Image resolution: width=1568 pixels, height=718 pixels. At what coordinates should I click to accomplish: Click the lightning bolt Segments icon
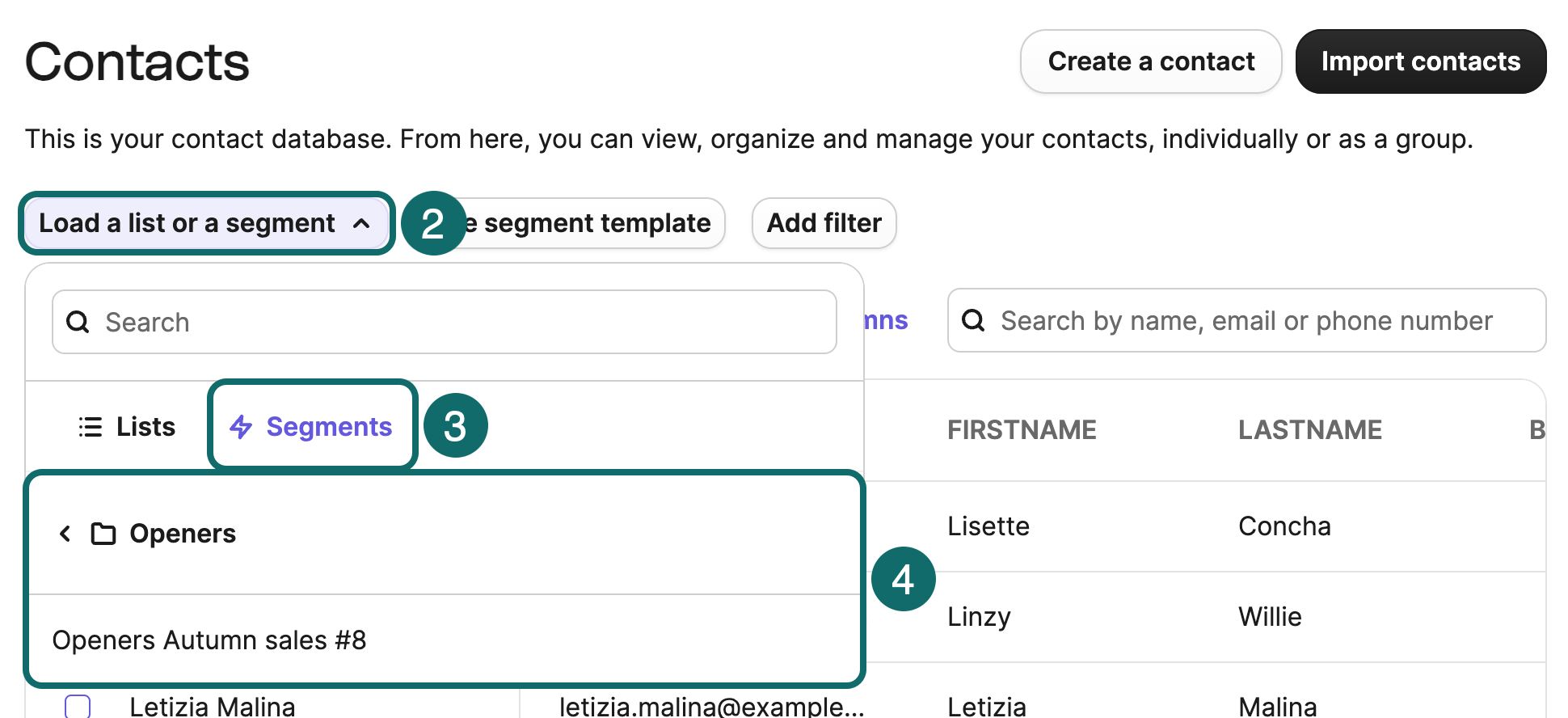pyautogui.click(x=241, y=426)
